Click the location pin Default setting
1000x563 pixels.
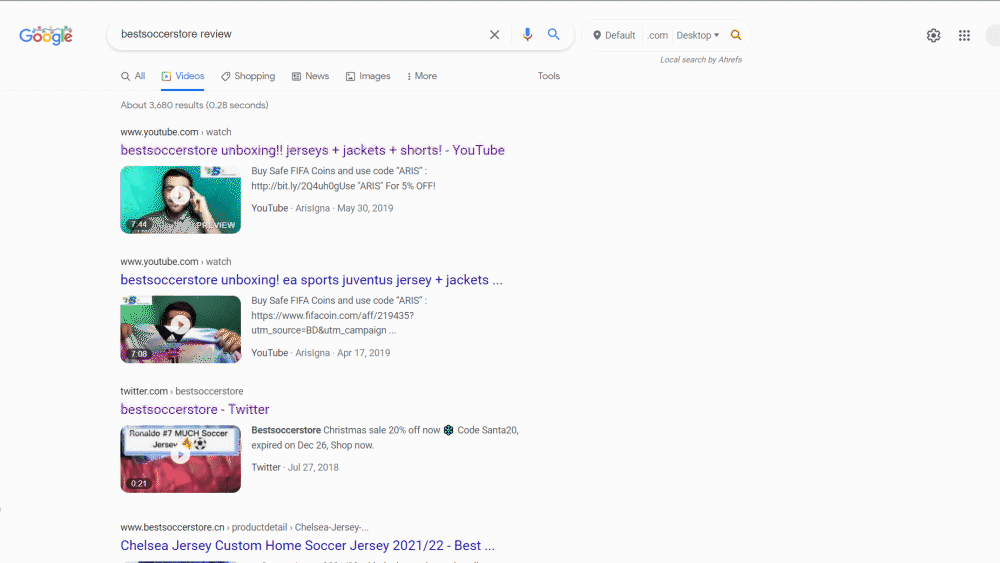pyautogui.click(x=614, y=35)
